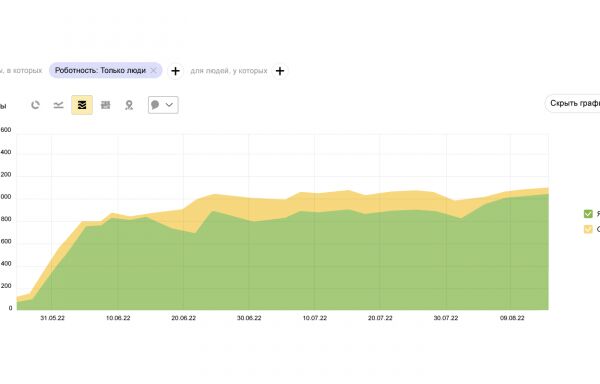The width and height of the screenshot is (600, 384).
Task: Click the 31.05.22 date label on the axis
Action: [x=52, y=318]
